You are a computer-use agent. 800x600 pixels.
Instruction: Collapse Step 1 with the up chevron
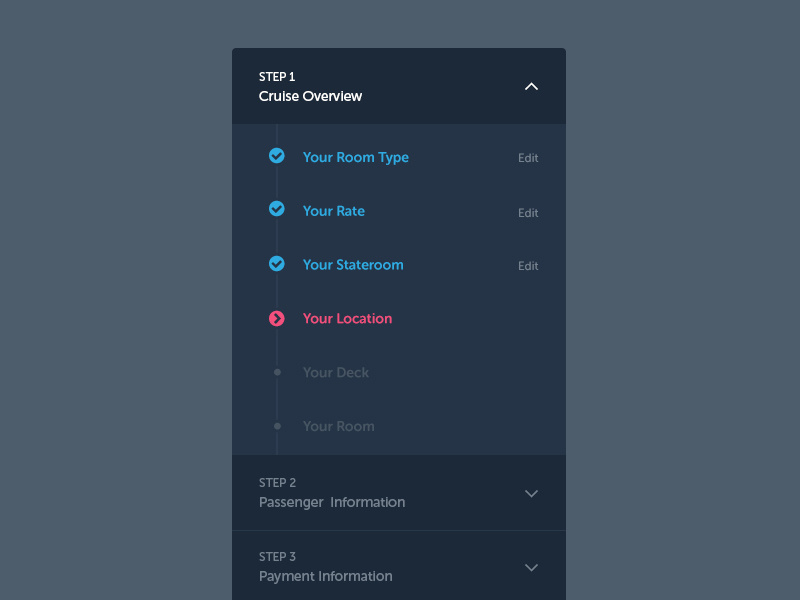[x=531, y=86]
